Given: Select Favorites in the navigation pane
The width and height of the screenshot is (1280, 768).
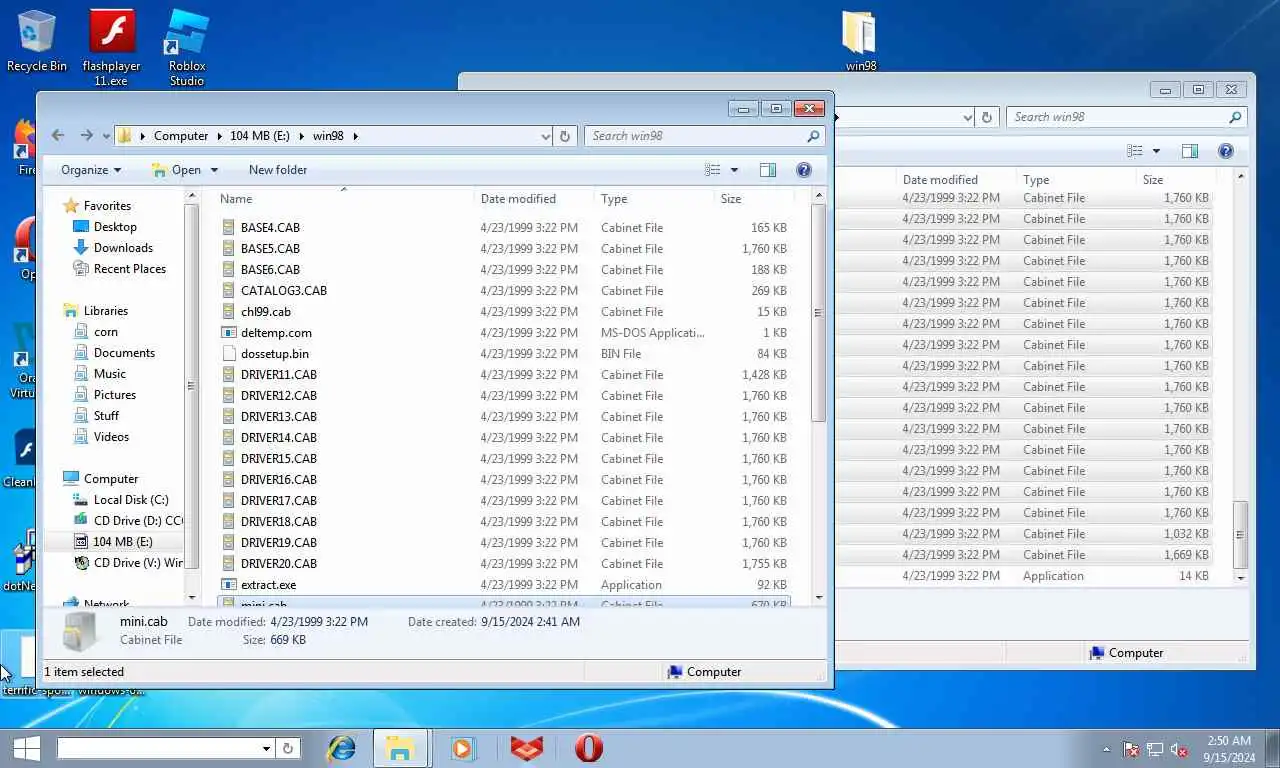Looking at the screenshot, I should (x=107, y=206).
